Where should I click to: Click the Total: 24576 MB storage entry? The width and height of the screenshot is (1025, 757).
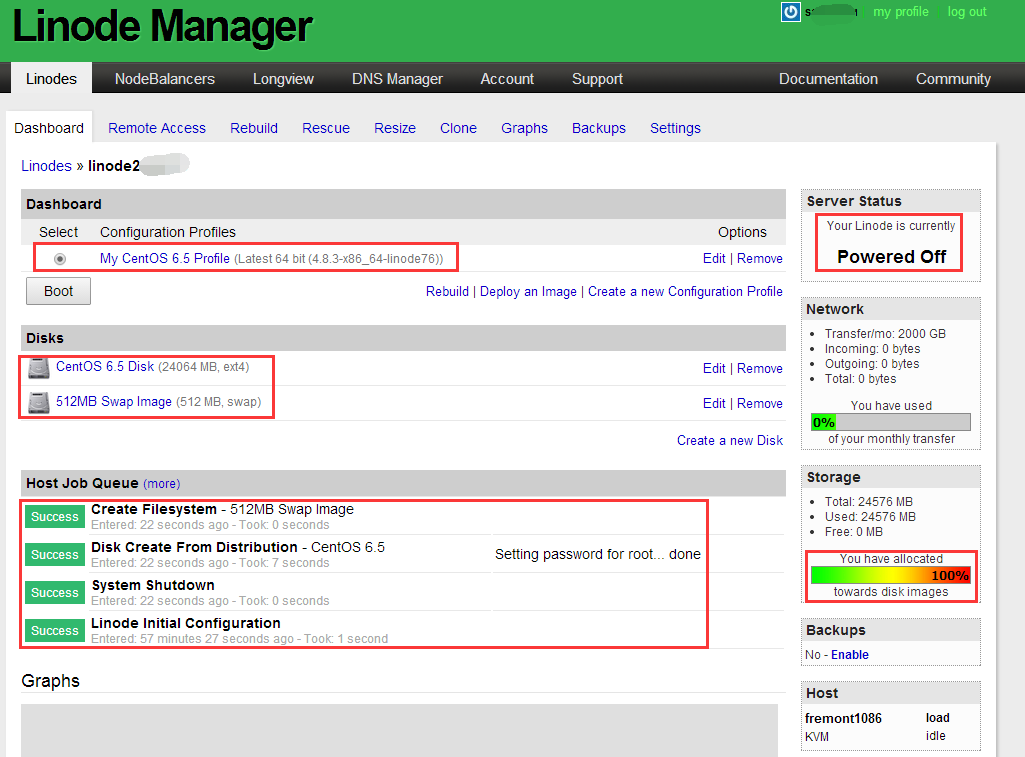coord(869,502)
